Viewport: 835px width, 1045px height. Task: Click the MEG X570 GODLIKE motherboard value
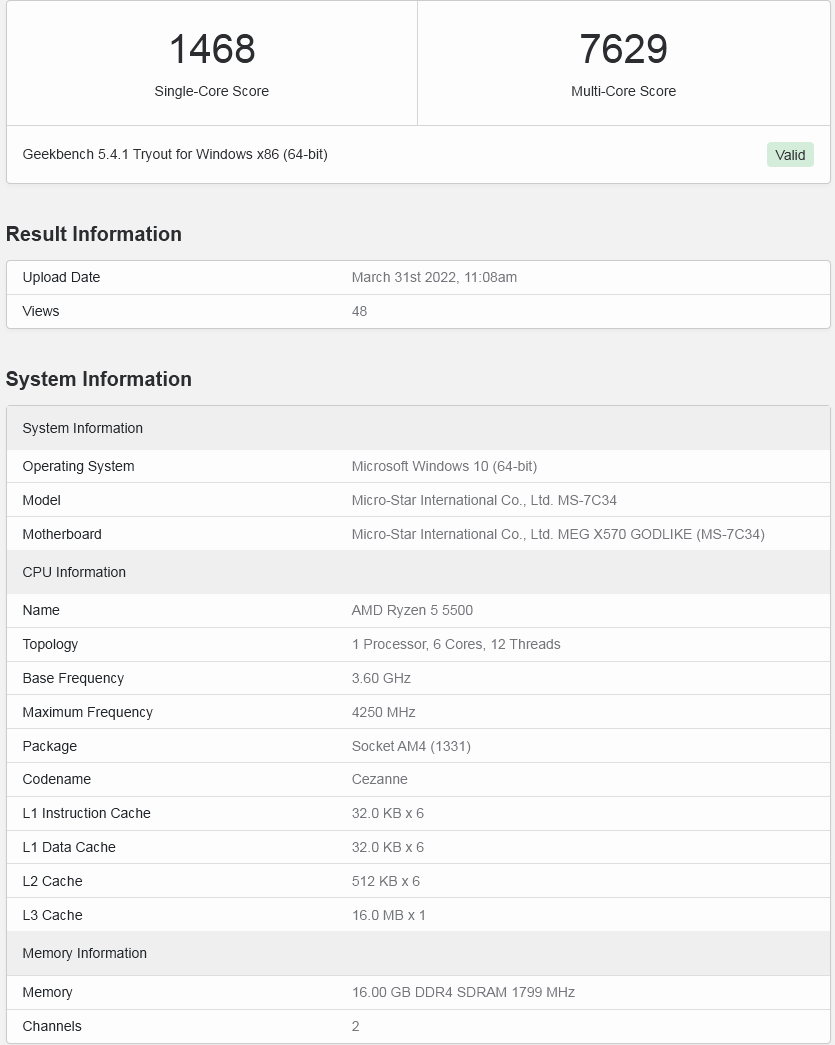558,534
